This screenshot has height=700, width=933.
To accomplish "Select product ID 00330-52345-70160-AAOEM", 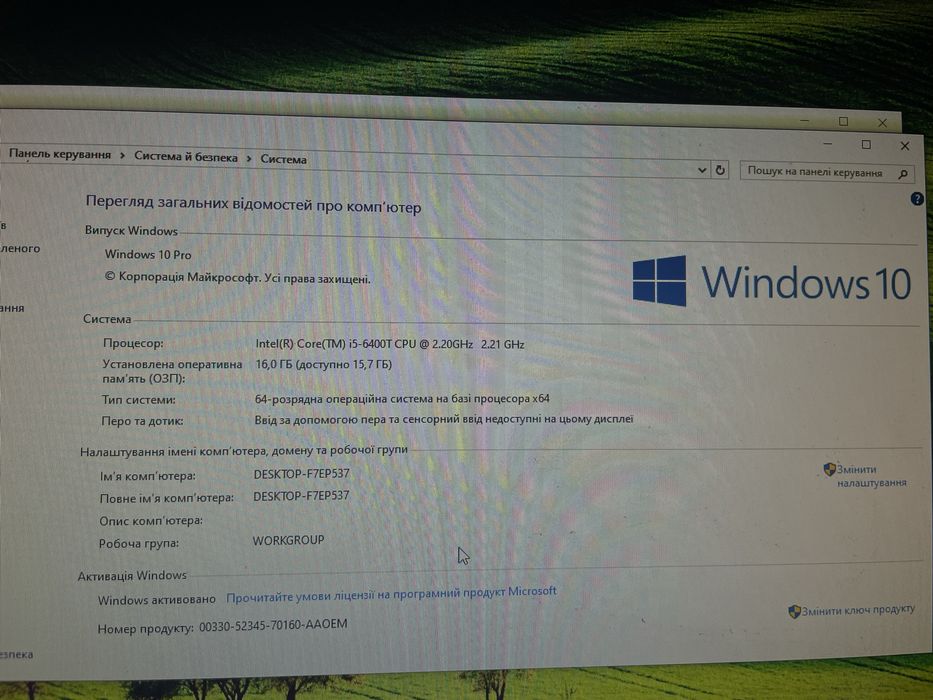I will click(x=273, y=626).
